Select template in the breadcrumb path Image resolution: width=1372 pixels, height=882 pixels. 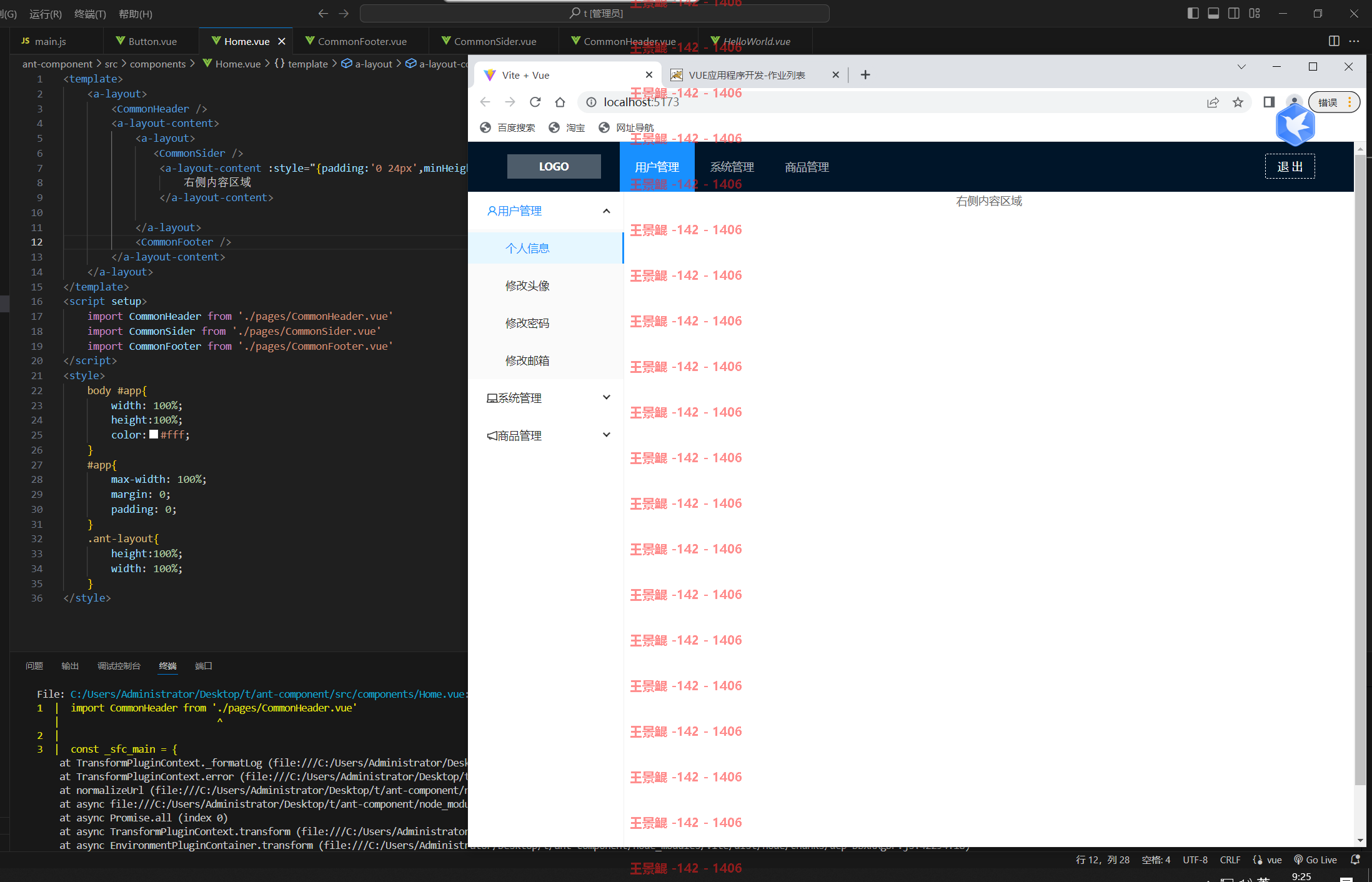pyautogui.click(x=301, y=64)
